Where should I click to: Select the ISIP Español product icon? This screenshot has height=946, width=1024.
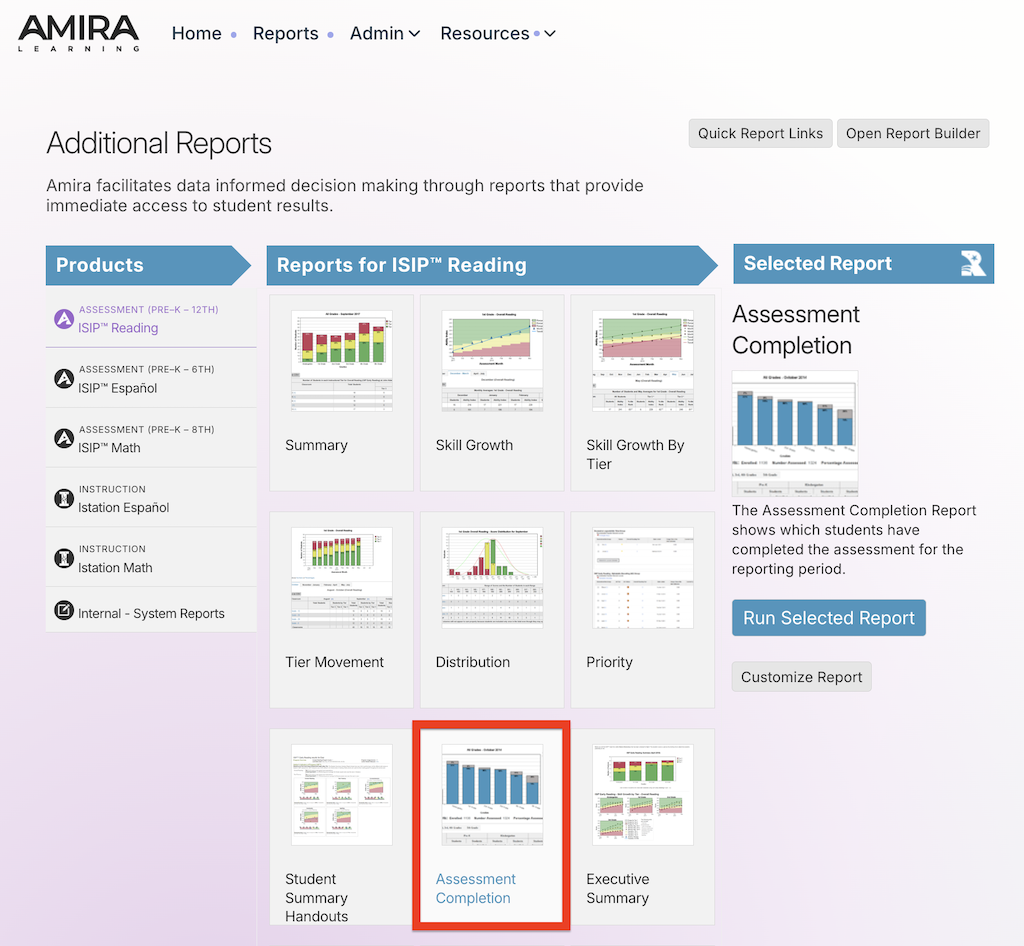point(63,379)
